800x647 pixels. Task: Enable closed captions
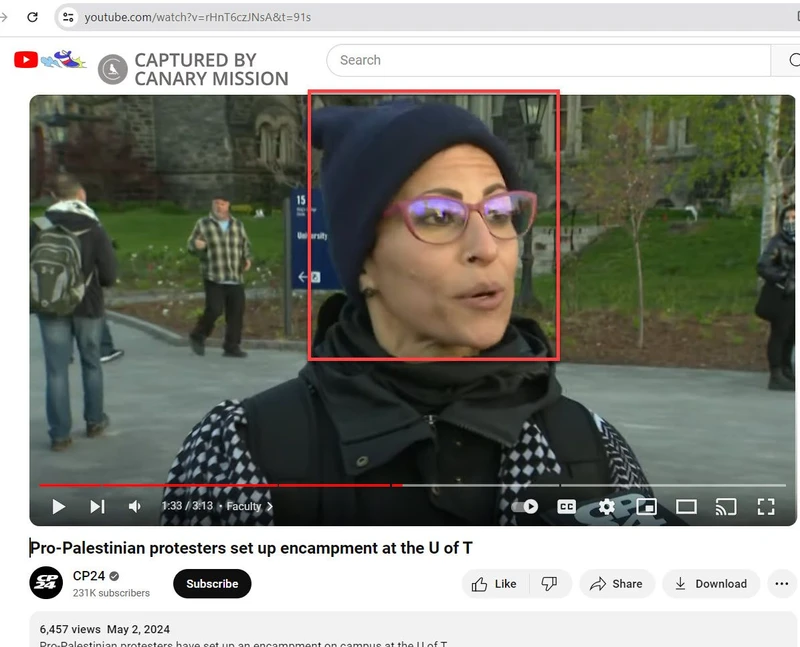click(566, 506)
